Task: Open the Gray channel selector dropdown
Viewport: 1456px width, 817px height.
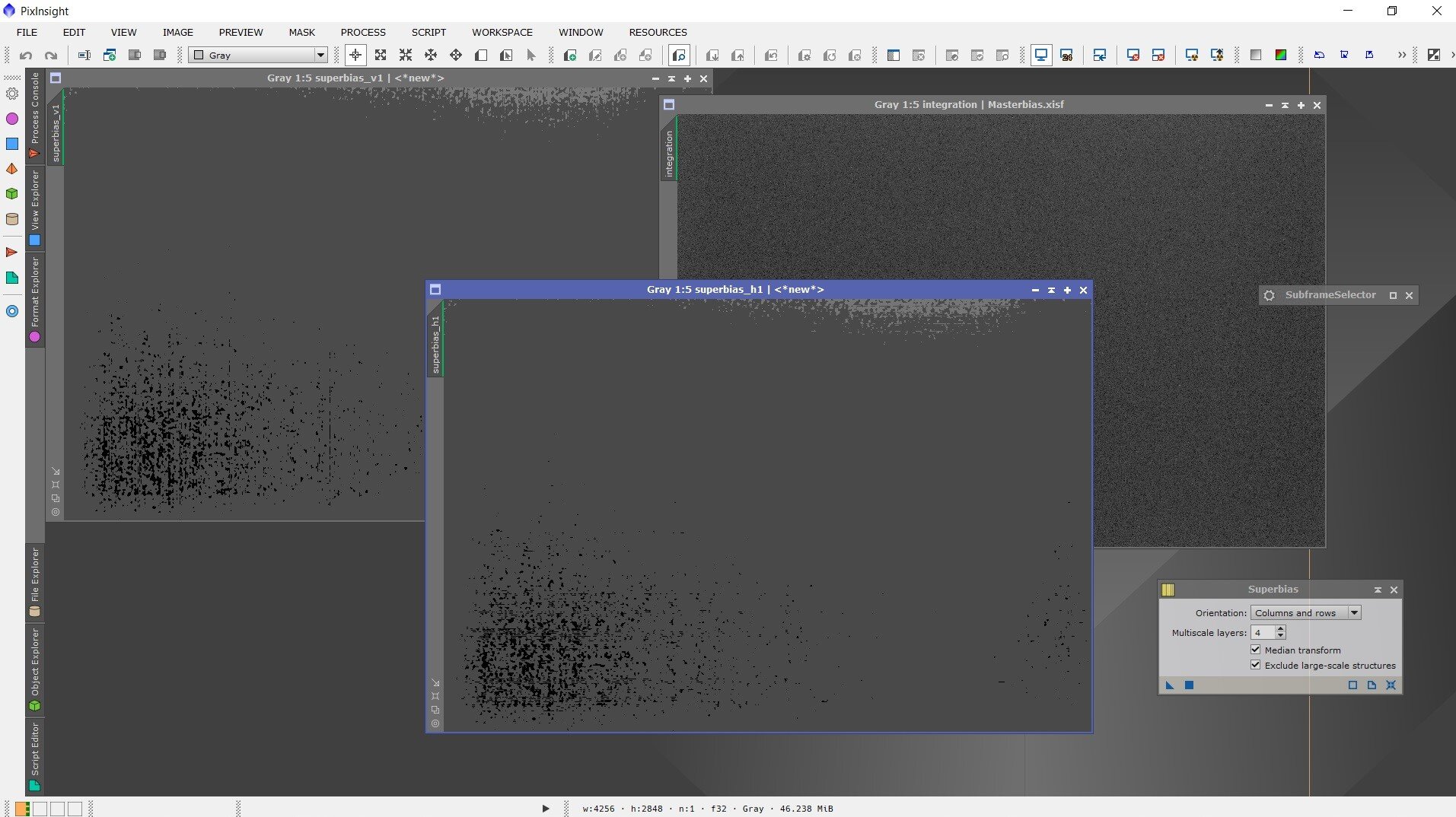Action: pos(258,55)
